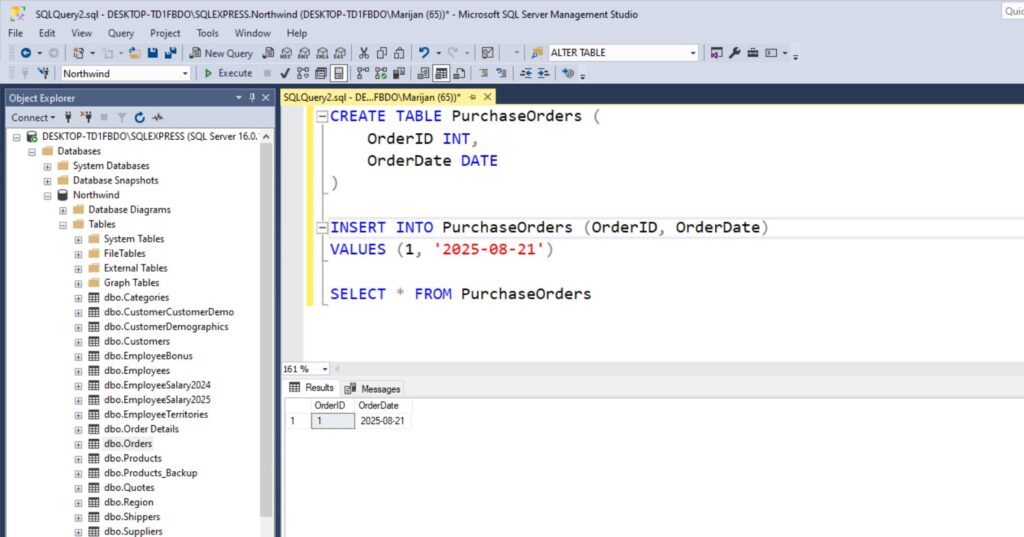Click the New Query button
1024x537 pixels.
tap(221, 53)
